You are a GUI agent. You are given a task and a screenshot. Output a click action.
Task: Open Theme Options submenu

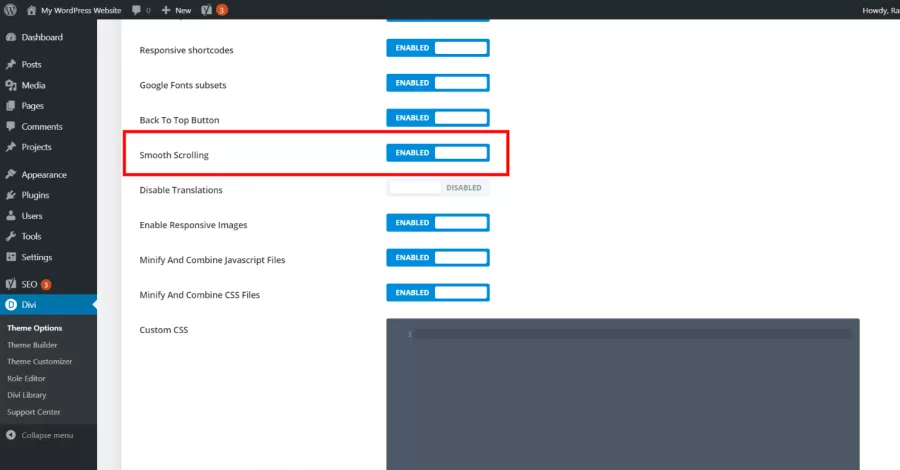coord(34,328)
